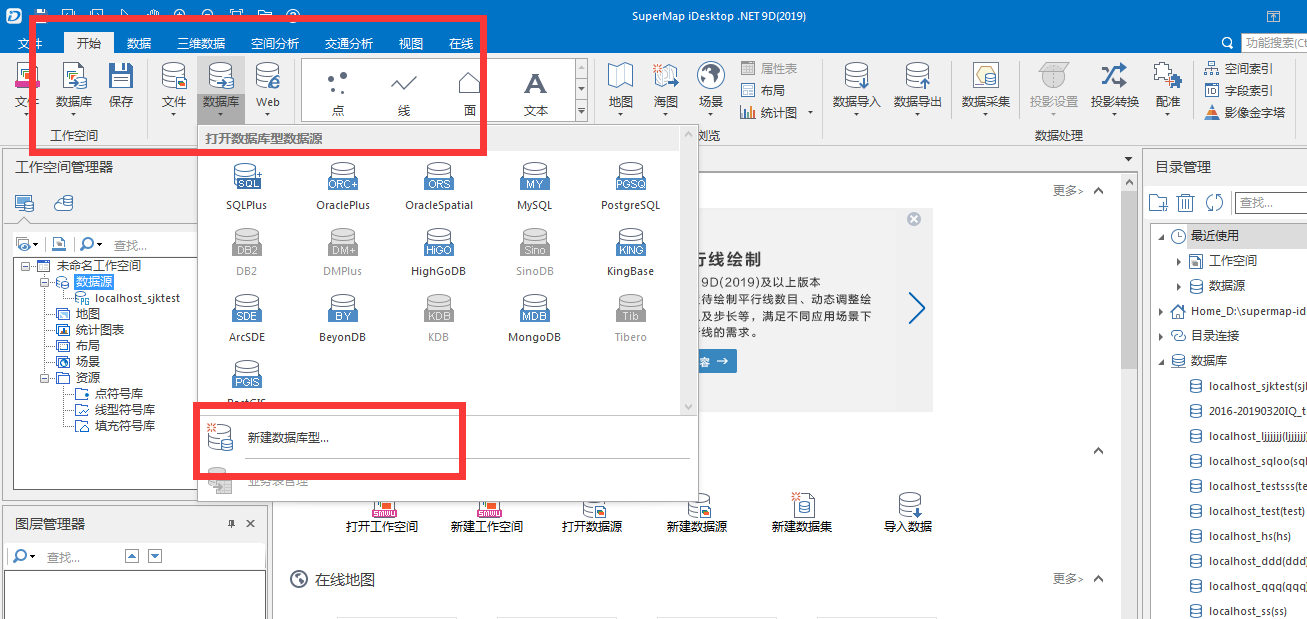The image size is (1307, 619).
Task: Click 字段索引 in the ribbon
Action: [x=1238, y=90]
